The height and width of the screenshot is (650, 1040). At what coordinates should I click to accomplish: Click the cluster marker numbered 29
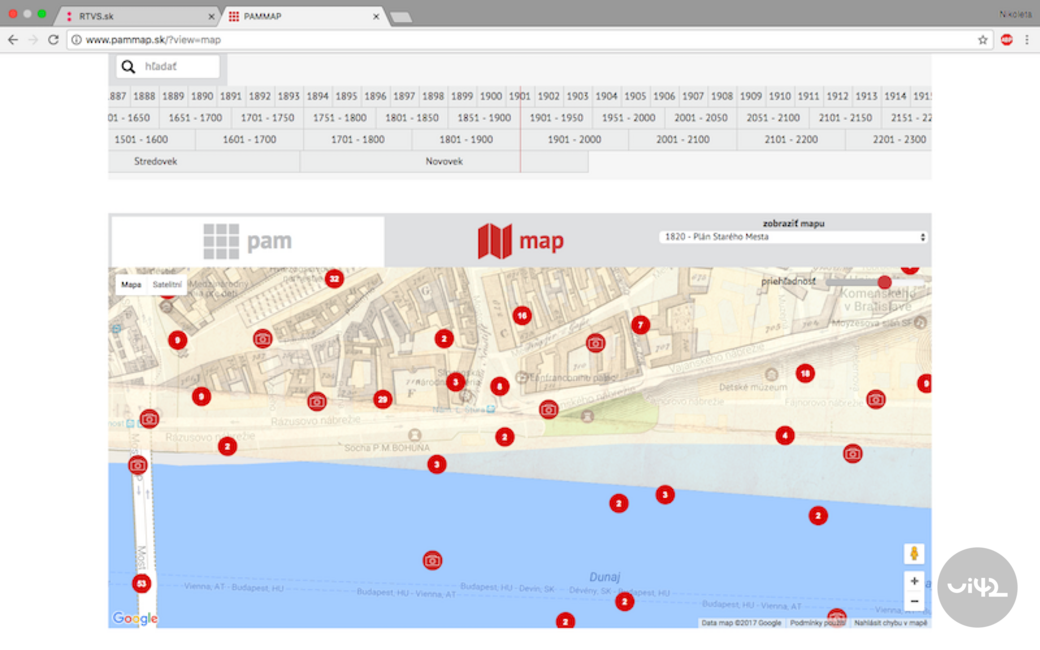point(382,400)
